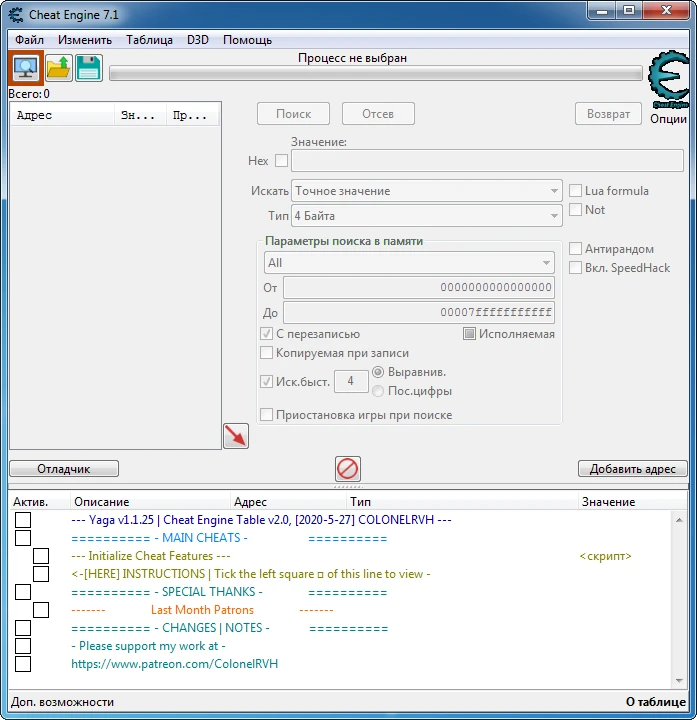Click the Опции label
This screenshot has width=697, height=720.
pos(669,119)
